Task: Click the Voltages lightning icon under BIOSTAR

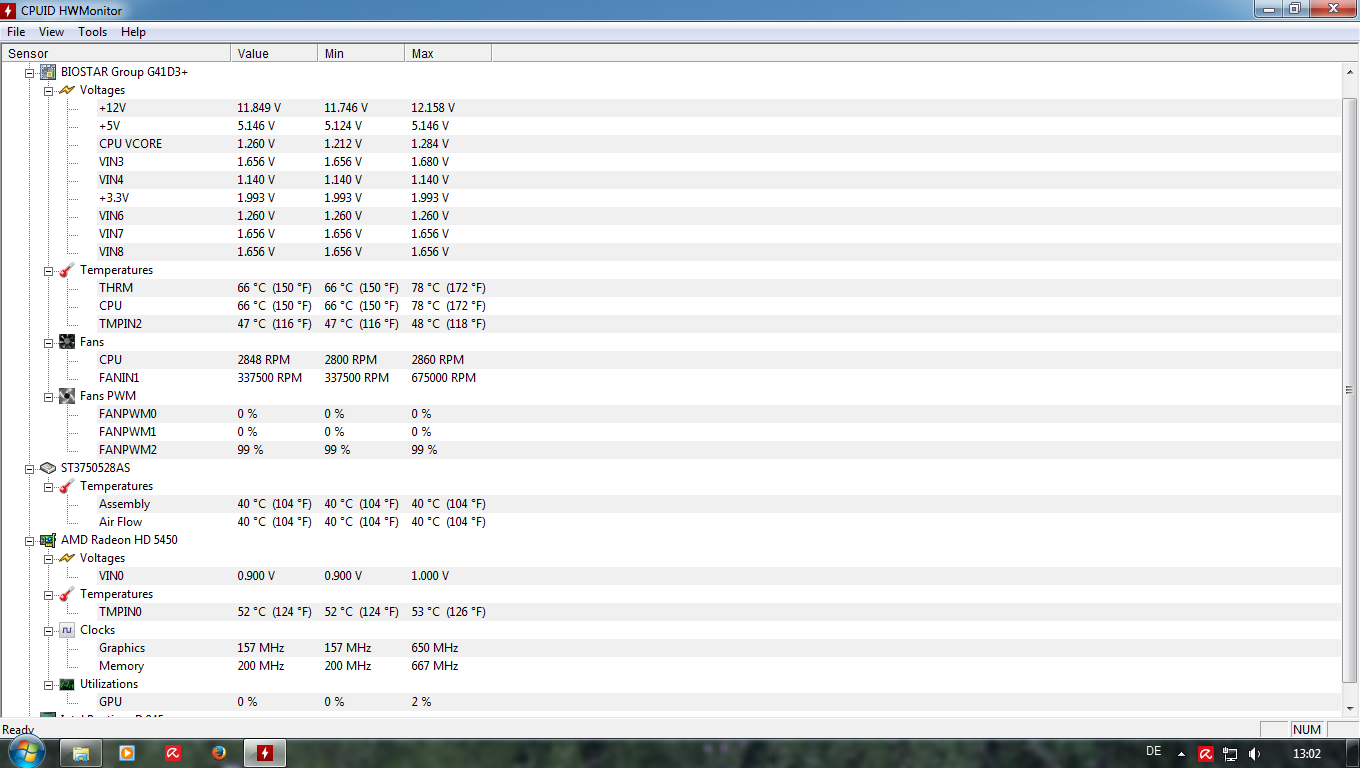Action: [67, 90]
